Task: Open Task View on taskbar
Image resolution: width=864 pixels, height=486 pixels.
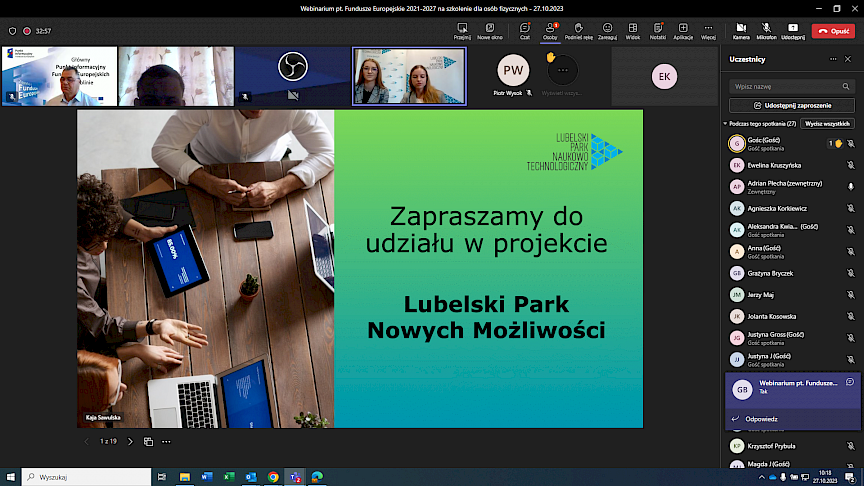Action: 162,477
